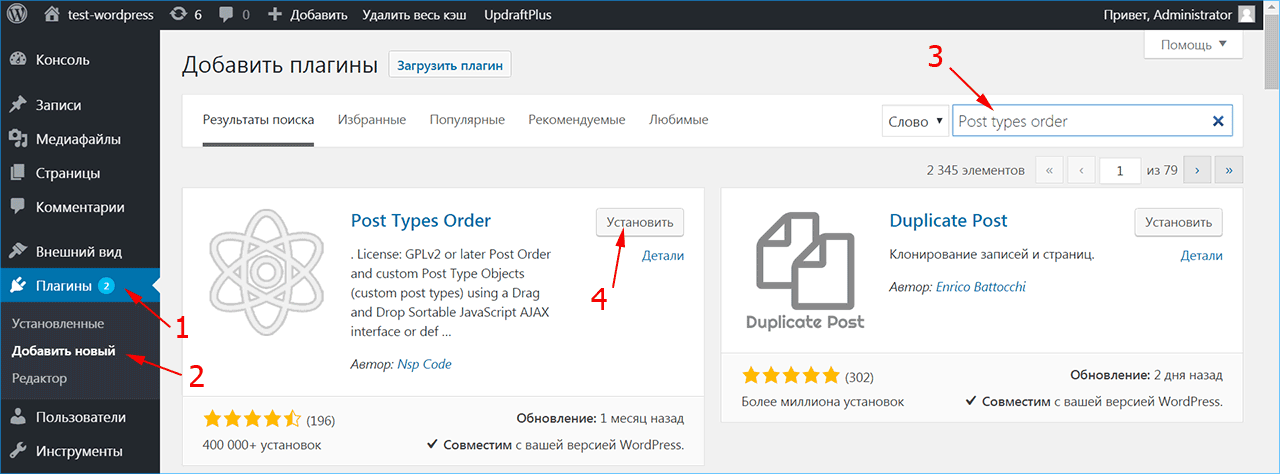
Task: Open the Duplicate Post plugin icon
Action: pyautogui.click(x=804, y=270)
